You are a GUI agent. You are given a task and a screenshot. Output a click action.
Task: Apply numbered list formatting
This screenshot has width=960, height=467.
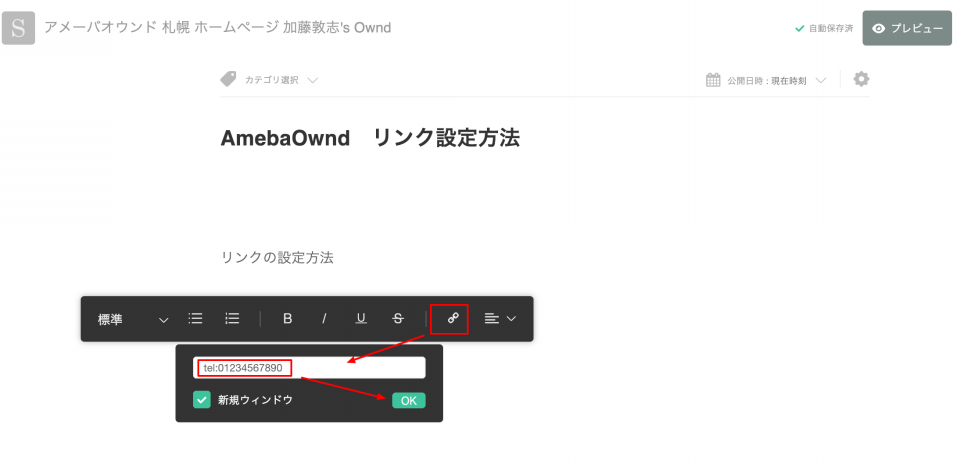click(x=232, y=318)
